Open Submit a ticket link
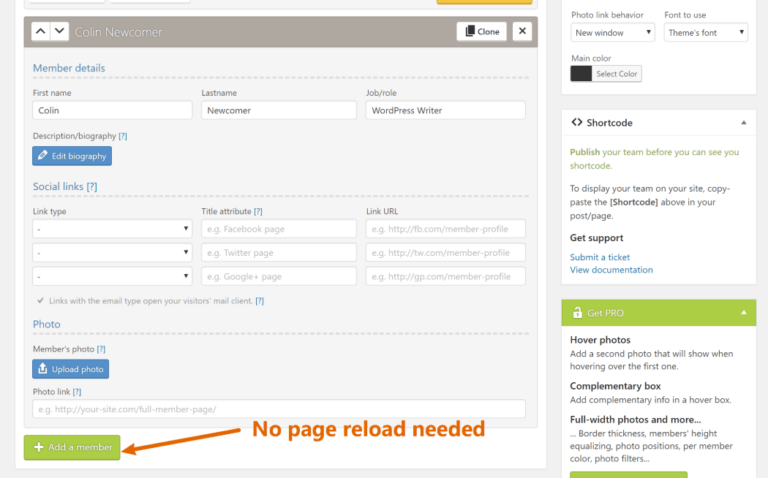 coord(600,257)
